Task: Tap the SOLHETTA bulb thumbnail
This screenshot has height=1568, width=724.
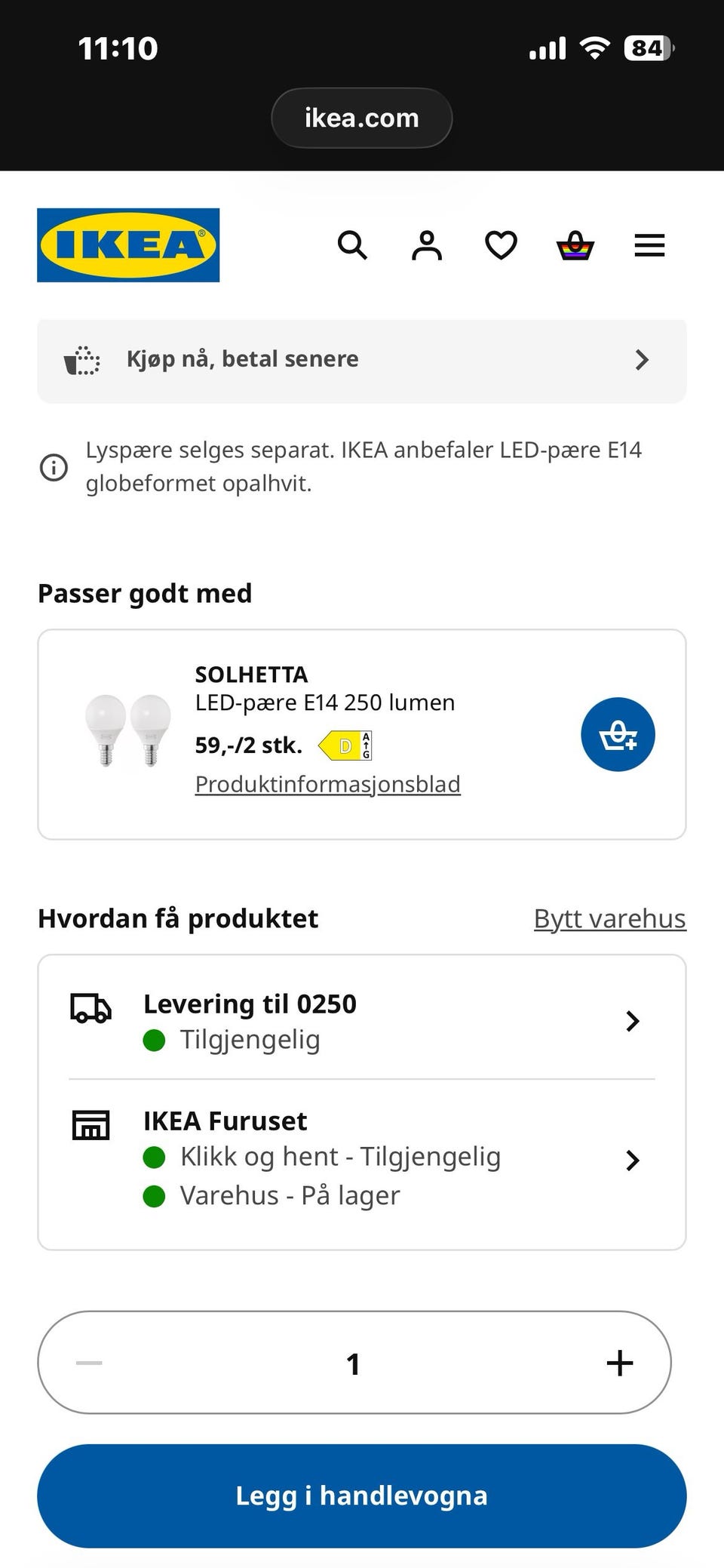Action: (x=128, y=730)
